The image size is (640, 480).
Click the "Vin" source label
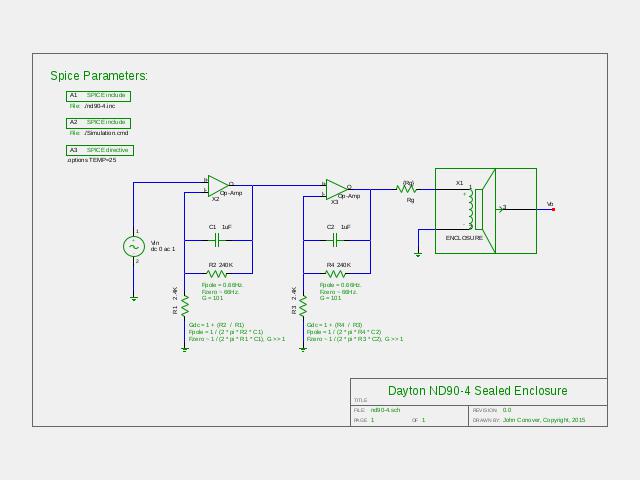[155, 243]
